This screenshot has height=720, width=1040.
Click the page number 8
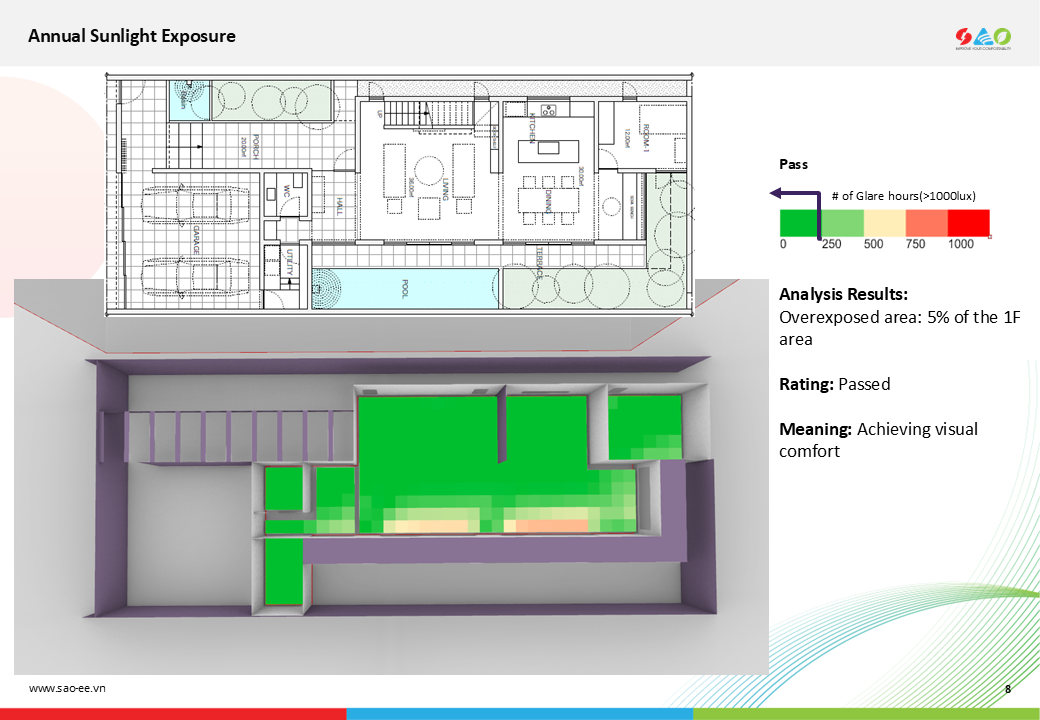point(1008,689)
